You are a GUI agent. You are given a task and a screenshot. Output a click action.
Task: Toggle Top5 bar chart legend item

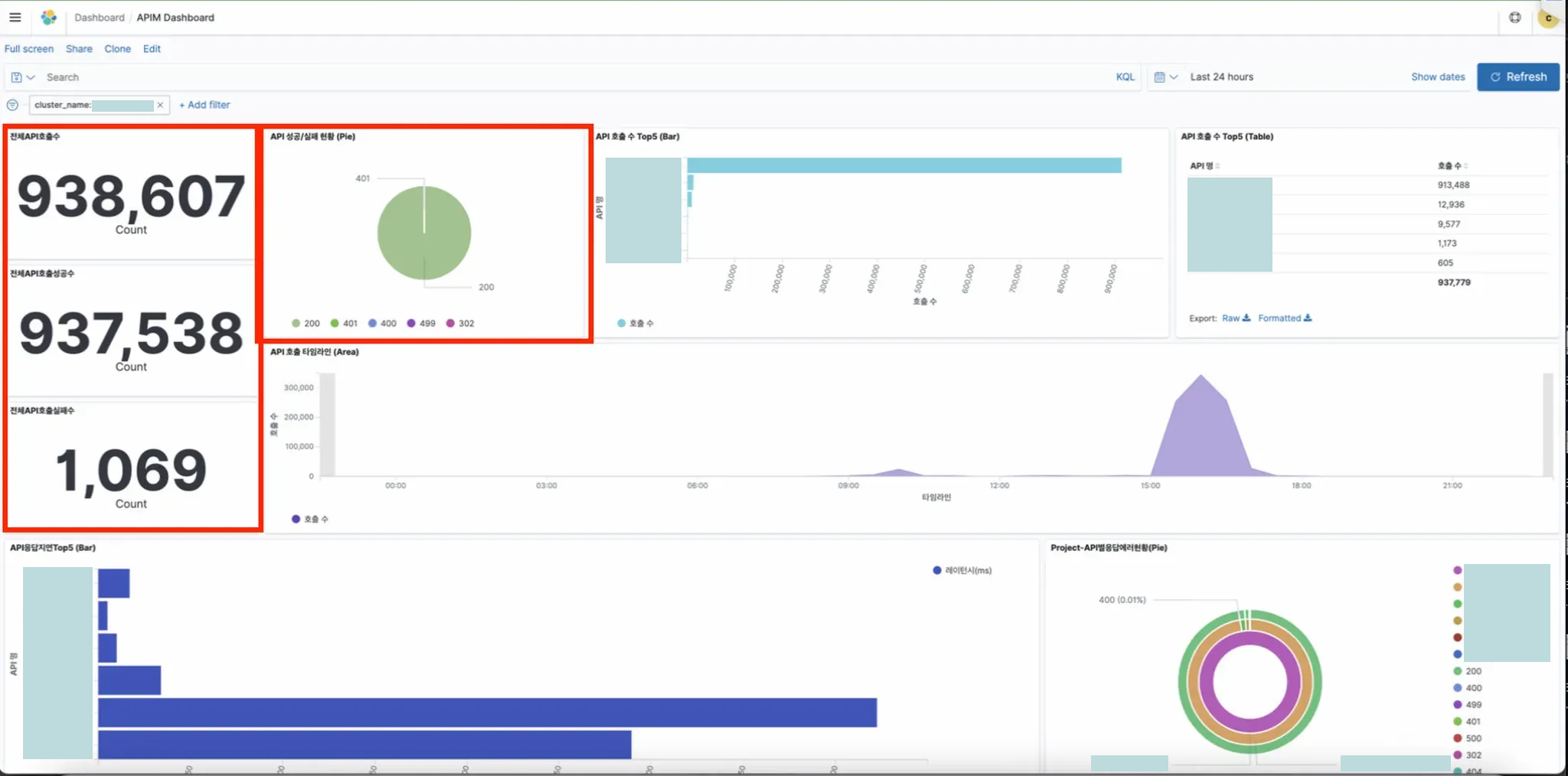pyautogui.click(x=635, y=324)
